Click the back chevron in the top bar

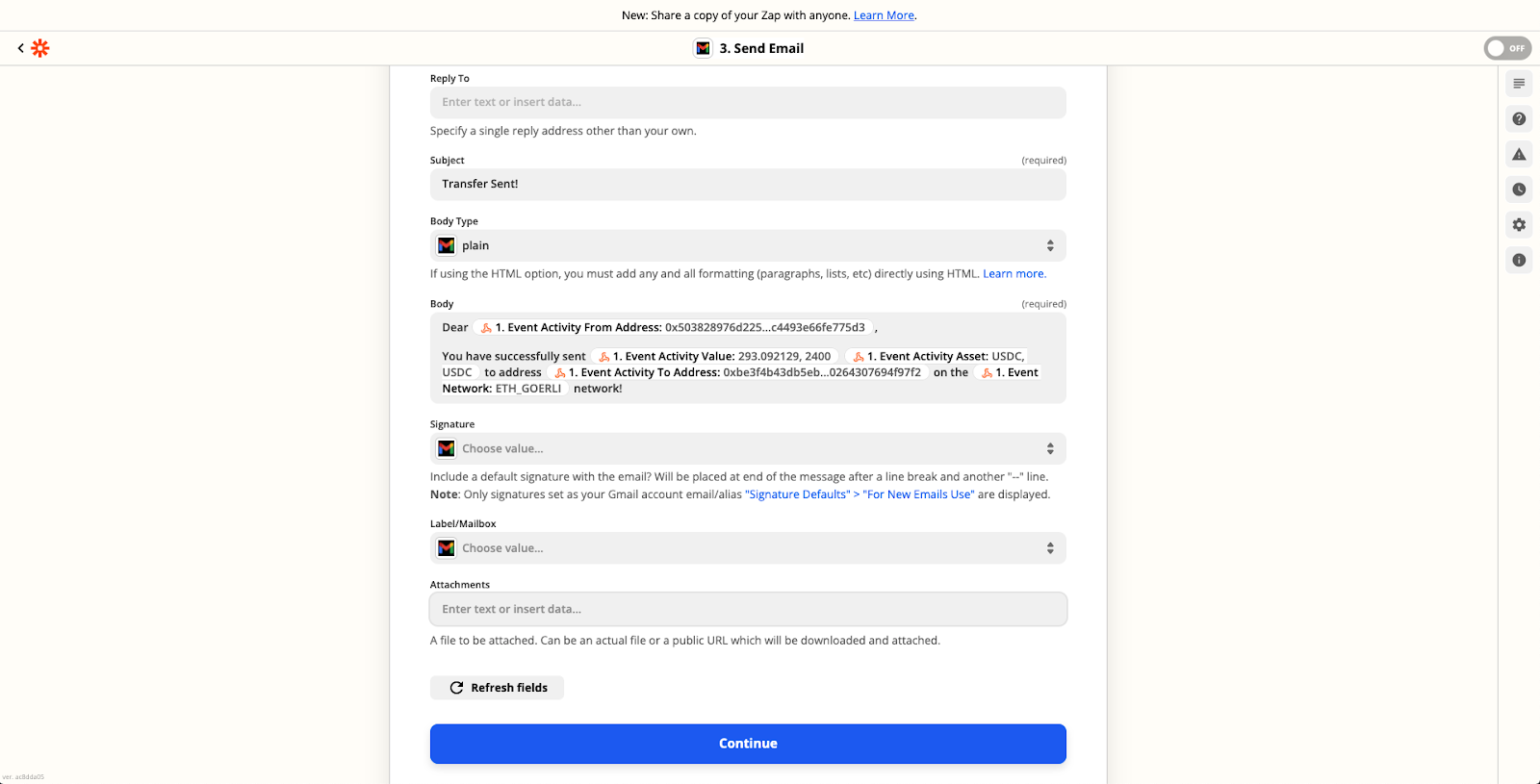pos(20,47)
